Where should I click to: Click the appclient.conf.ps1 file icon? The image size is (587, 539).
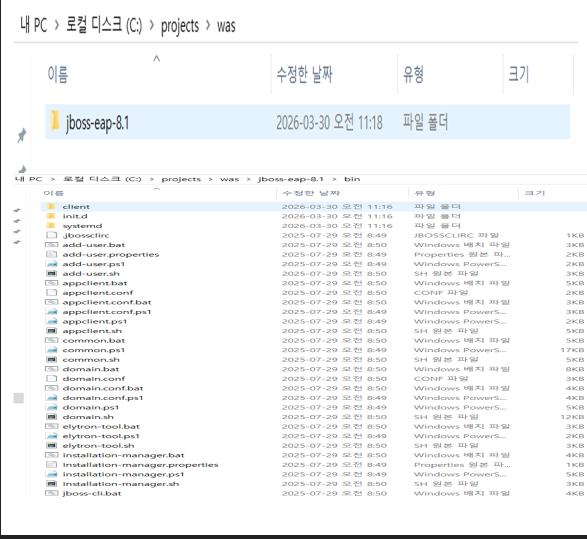(51, 311)
